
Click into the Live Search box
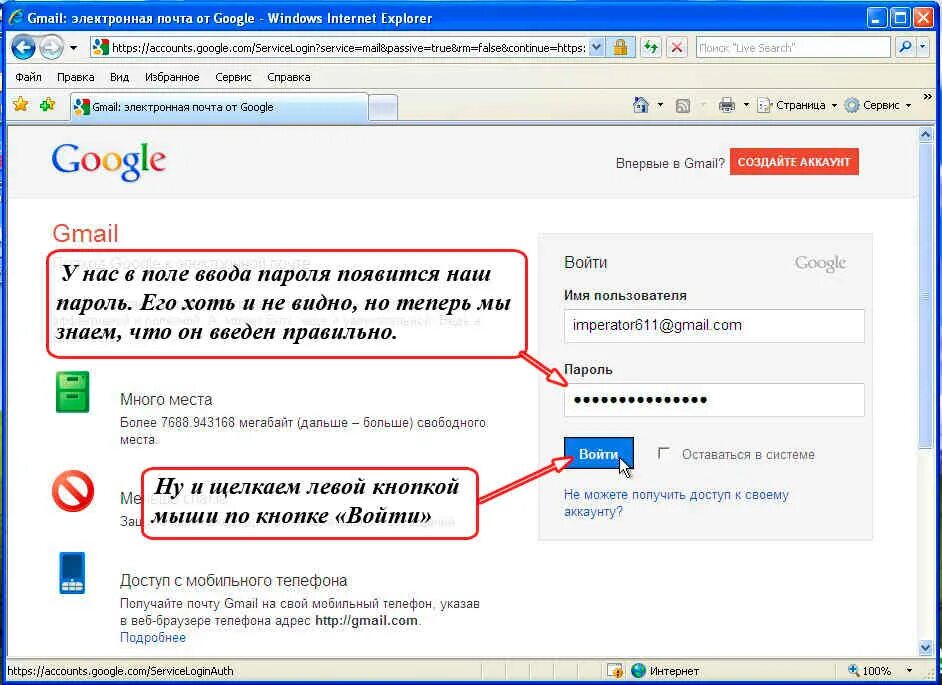pos(792,47)
